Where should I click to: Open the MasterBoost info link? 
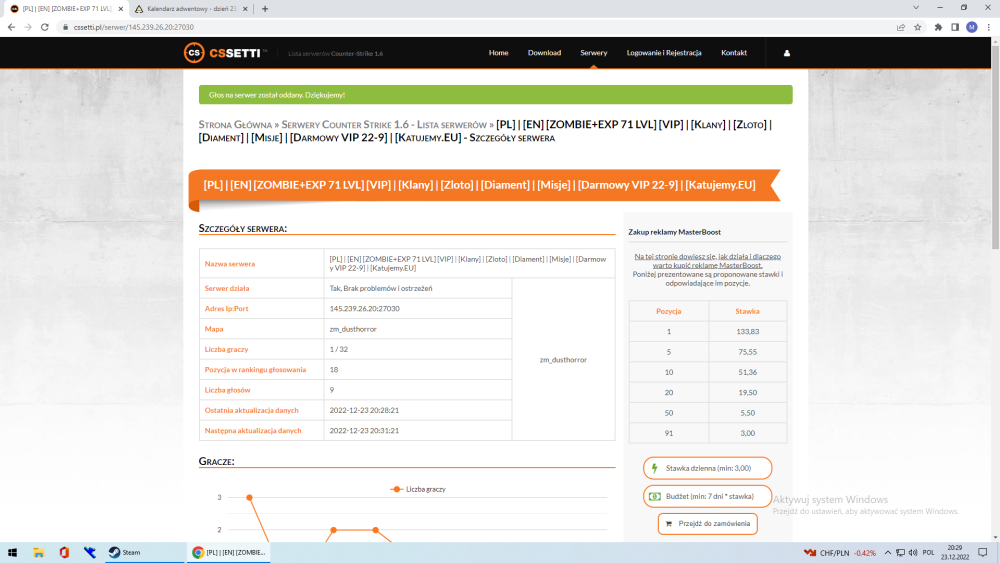point(707,261)
